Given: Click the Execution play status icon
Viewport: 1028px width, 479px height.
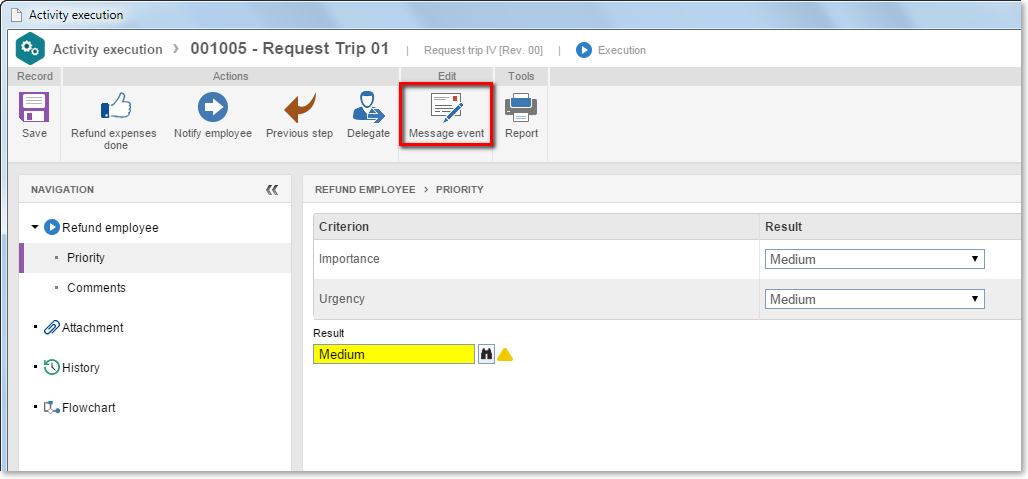Looking at the screenshot, I should coord(583,50).
